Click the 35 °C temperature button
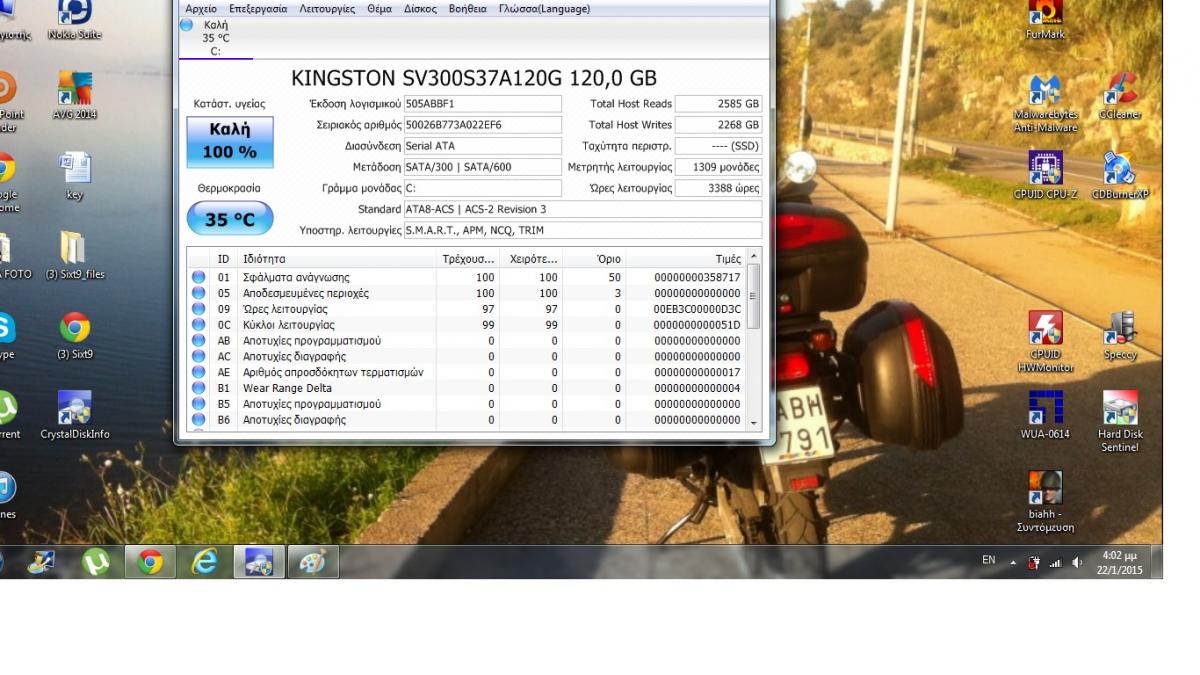The height and width of the screenshot is (675, 1200). pos(230,219)
